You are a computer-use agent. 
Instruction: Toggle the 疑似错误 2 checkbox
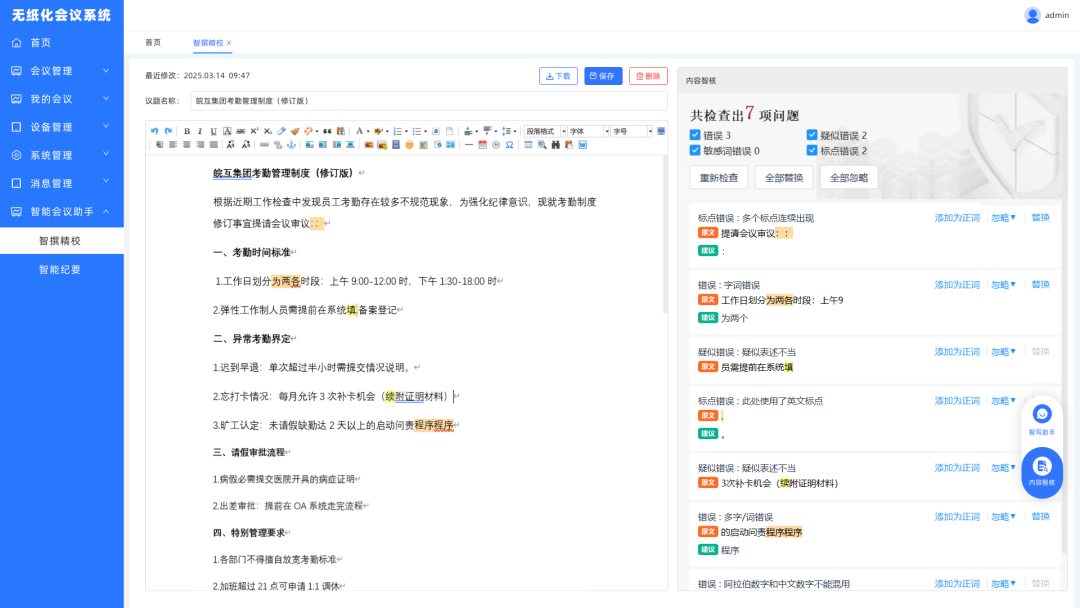pyautogui.click(x=811, y=135)
